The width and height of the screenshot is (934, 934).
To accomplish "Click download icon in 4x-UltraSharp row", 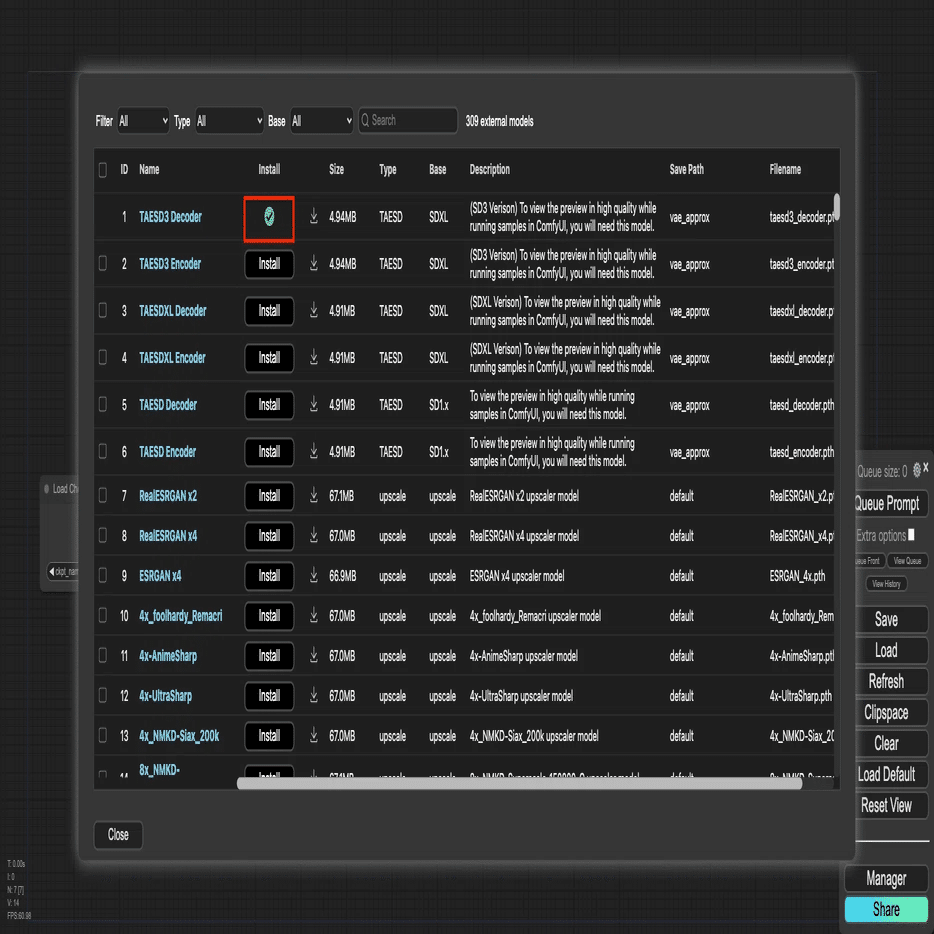I will click(x=314, y=695).
